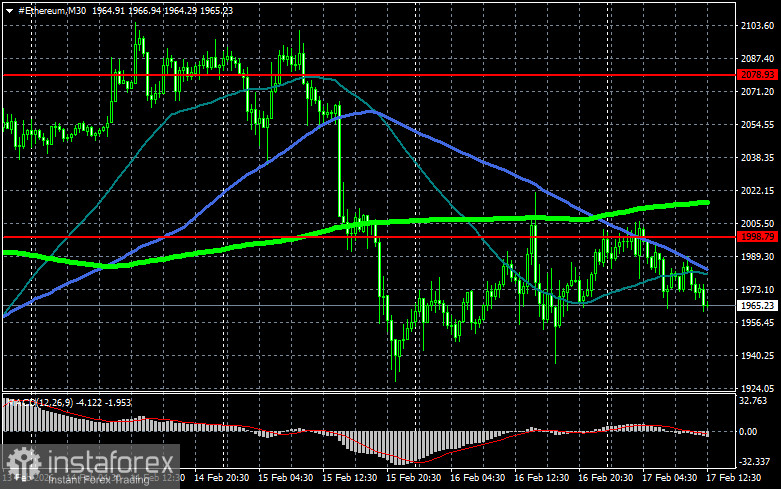Image resolution: width=781 pixels, height=489 pixels.
Task: Click the 1940.25 price scale value
Action: [x=758, y=356]
